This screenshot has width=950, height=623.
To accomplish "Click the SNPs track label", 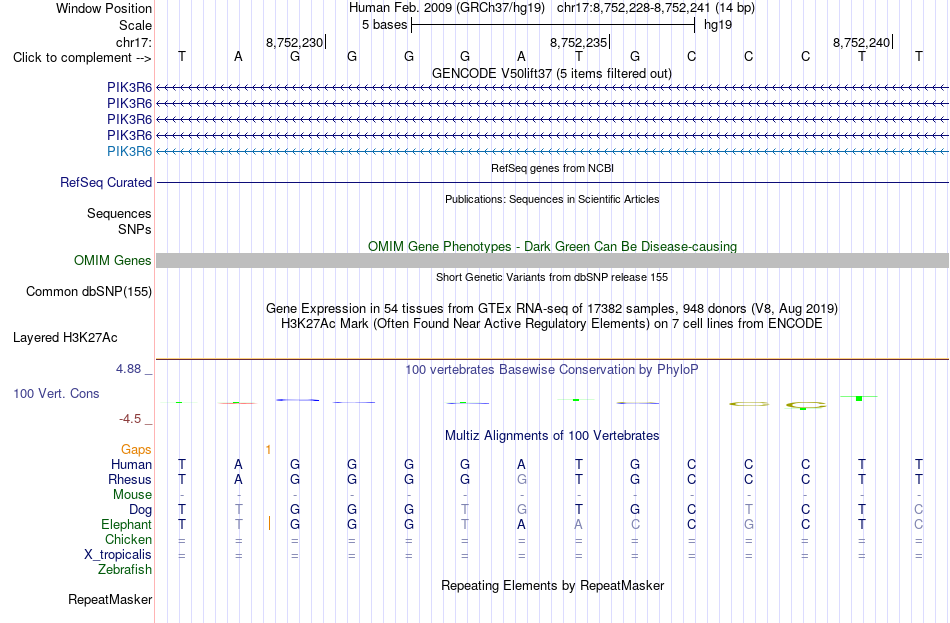I will point(135,229).
